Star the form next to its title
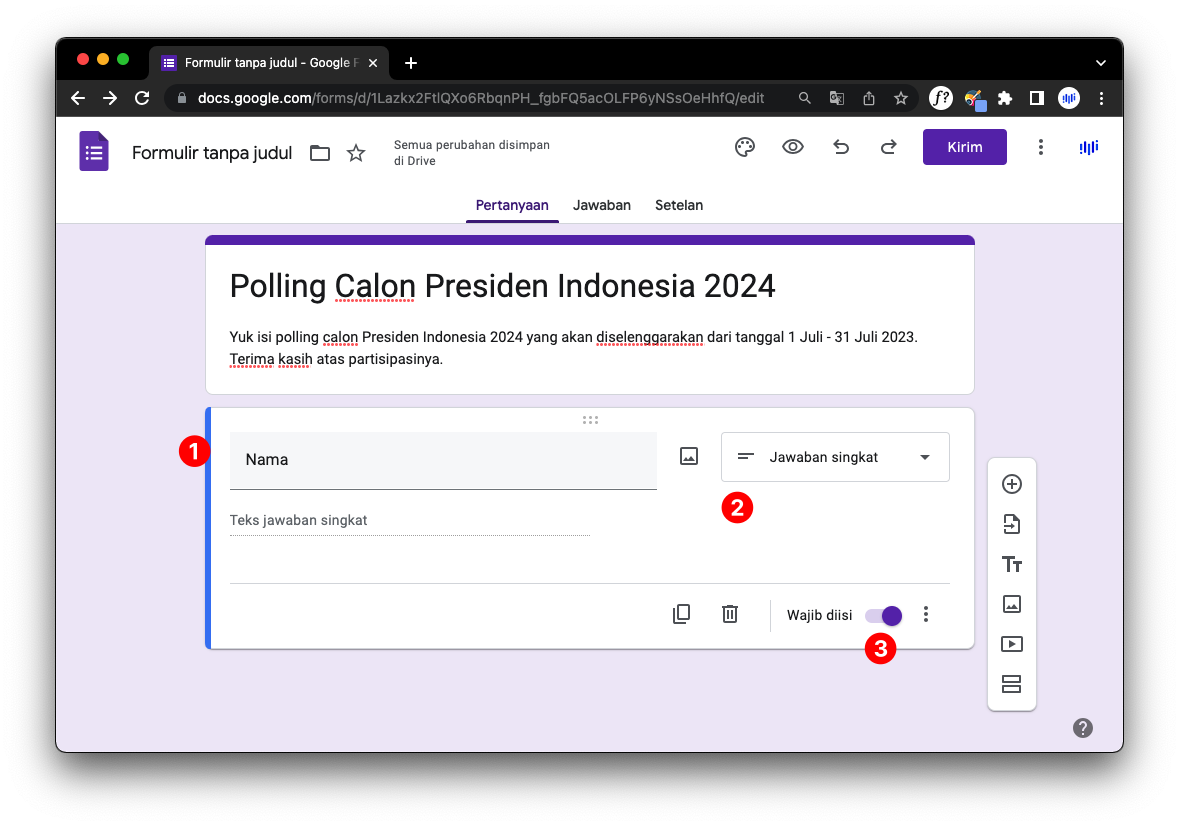Image resolution: width=1179 pixels, height=826 pixels. click(355, 153)
